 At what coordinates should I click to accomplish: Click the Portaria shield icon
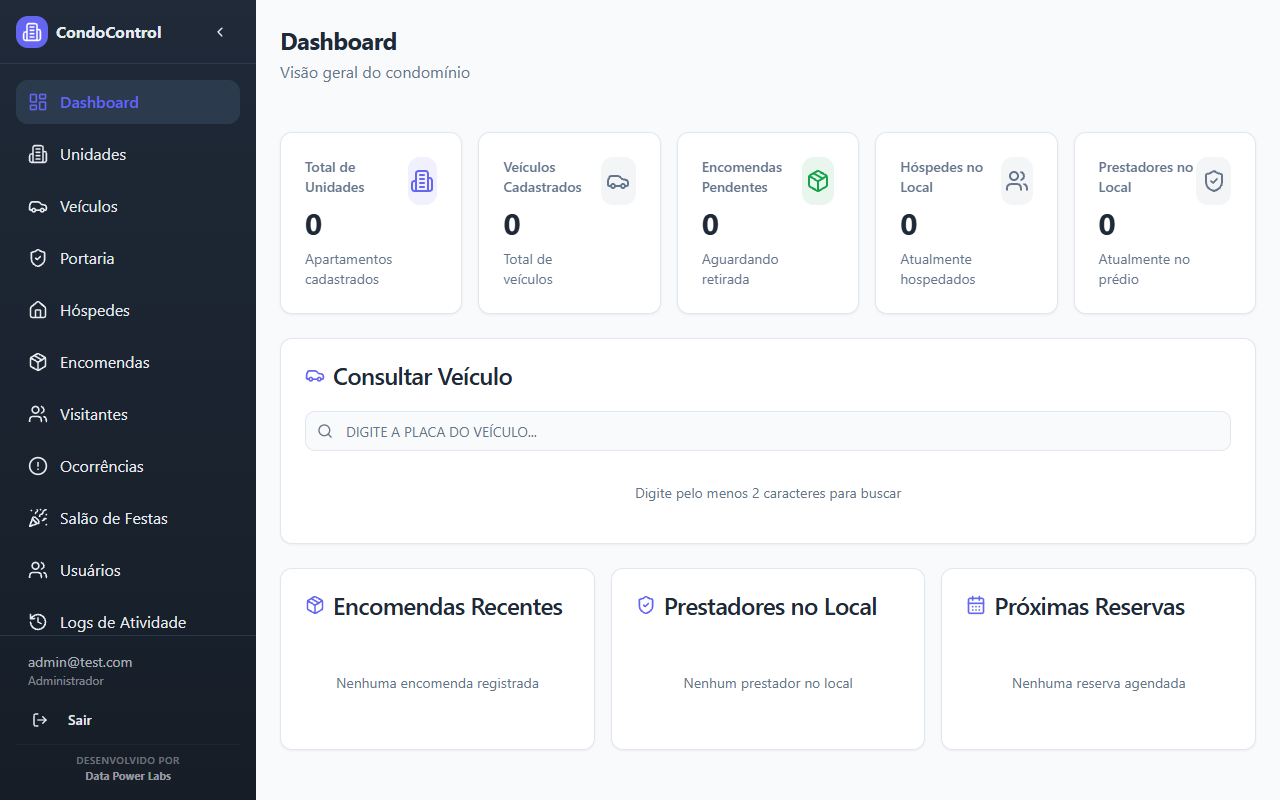(x=38, y=258)
